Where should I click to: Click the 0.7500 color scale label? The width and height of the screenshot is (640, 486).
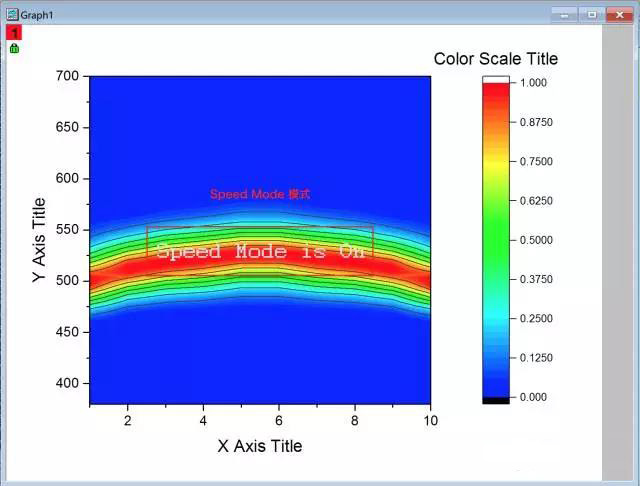click(x=536, y=162)
